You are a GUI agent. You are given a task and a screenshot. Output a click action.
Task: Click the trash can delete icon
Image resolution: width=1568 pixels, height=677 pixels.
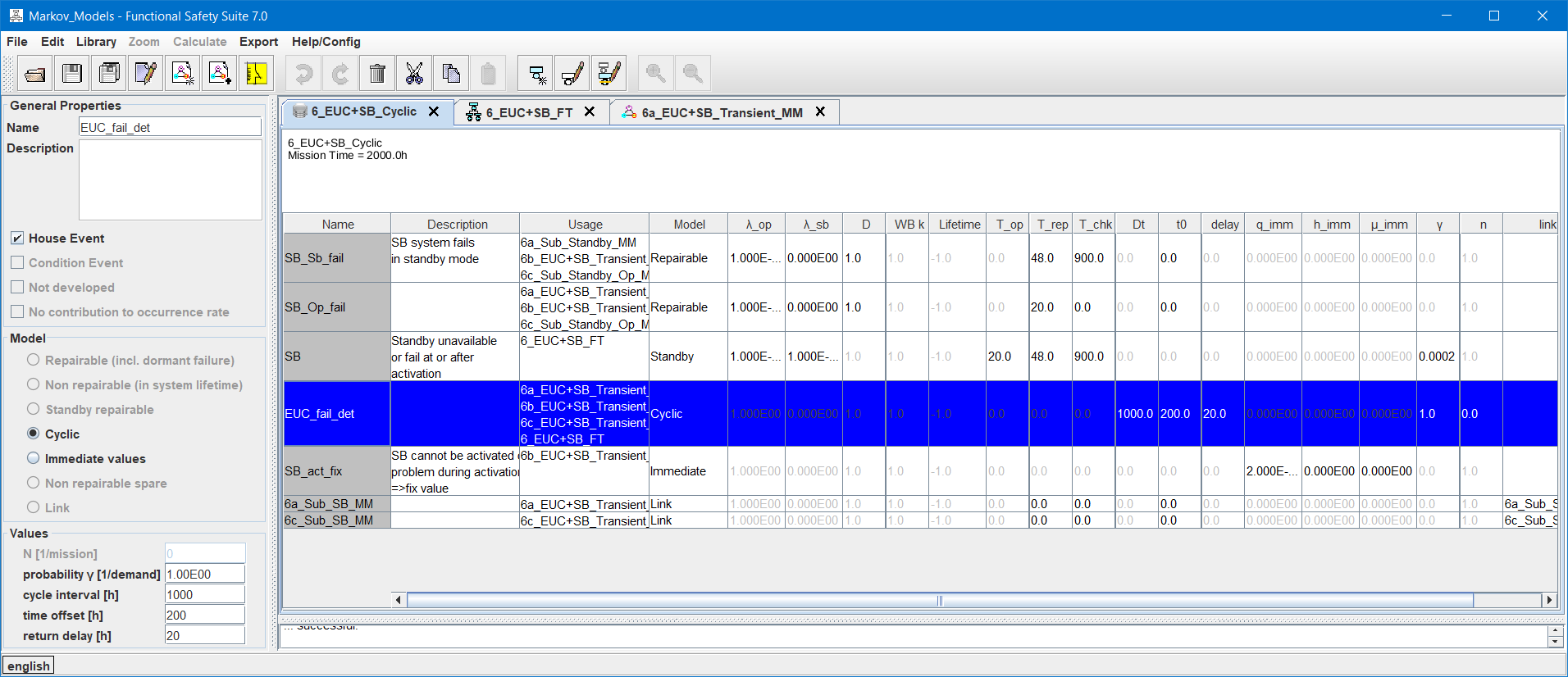(377, 74)
